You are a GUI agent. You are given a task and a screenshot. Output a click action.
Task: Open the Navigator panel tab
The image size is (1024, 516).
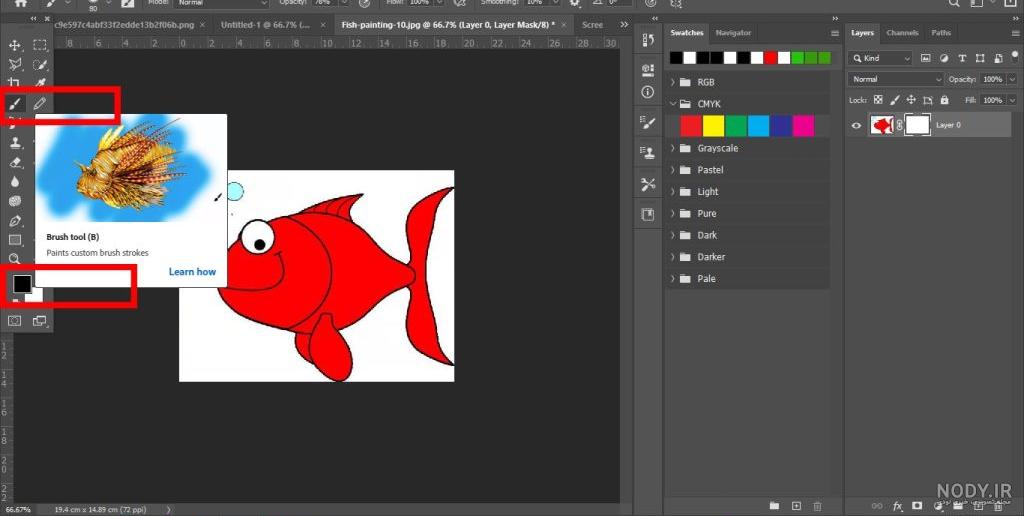(733, 33)
